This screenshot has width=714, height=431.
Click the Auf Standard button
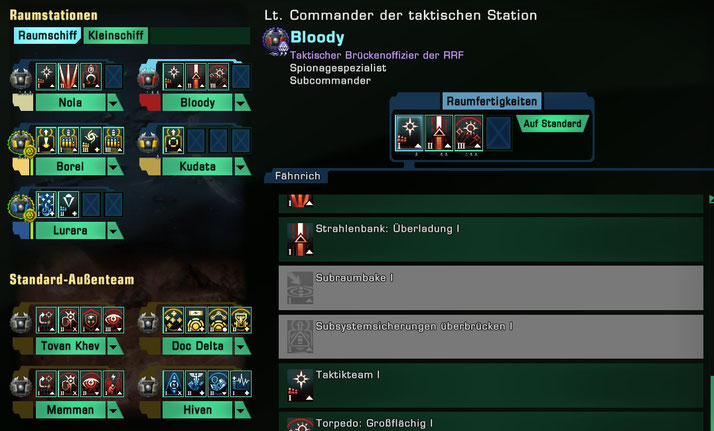click(552, 123)
